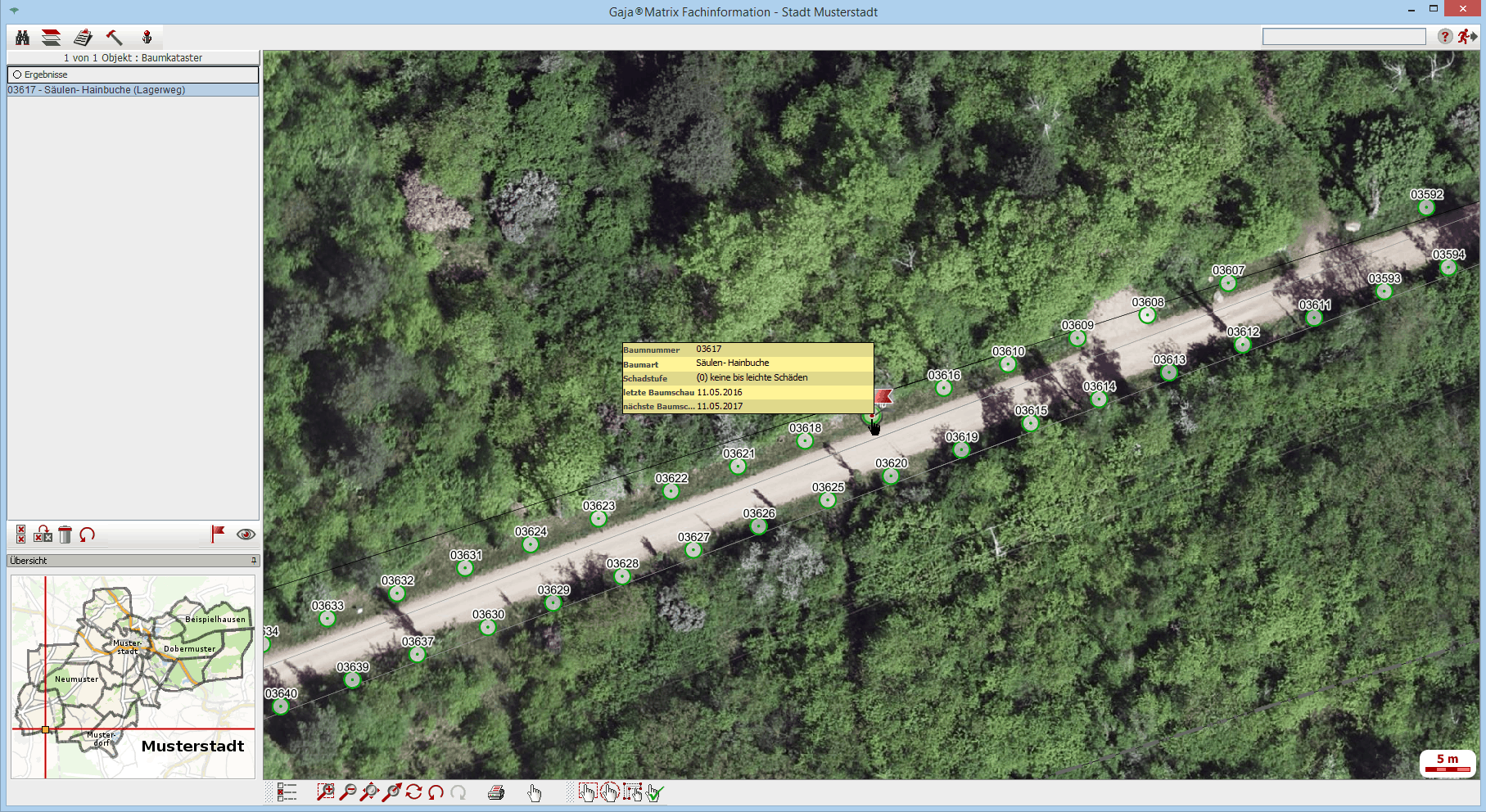Toggle visibility with the eye icon
This screenshot has height=812, width=1486.
246,534
